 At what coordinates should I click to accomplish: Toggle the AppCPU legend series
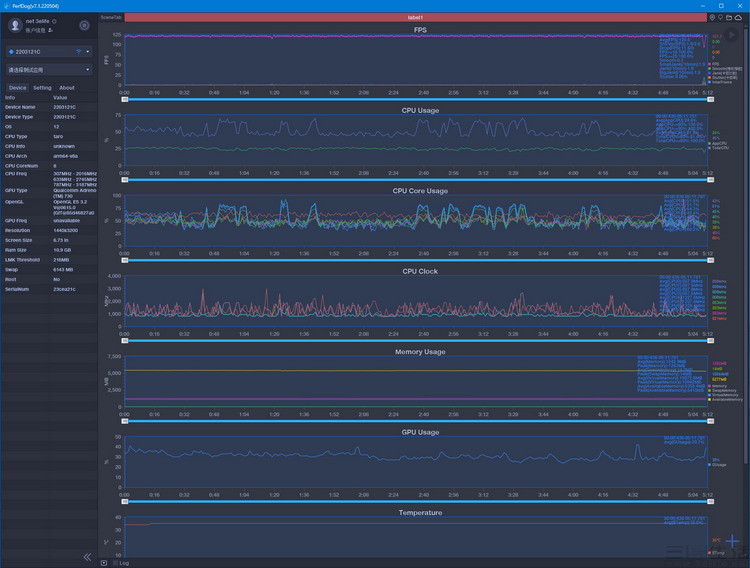(x=717, y=143)
